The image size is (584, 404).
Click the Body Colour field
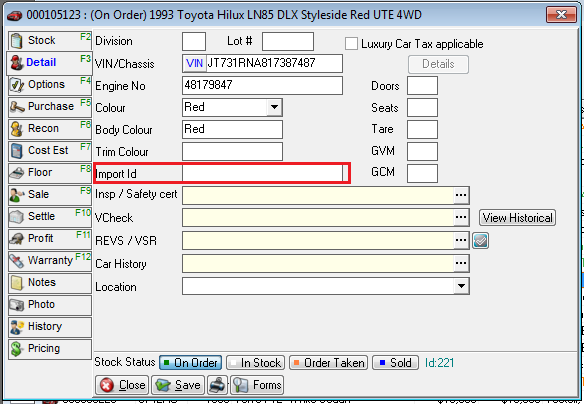point(232,129)
